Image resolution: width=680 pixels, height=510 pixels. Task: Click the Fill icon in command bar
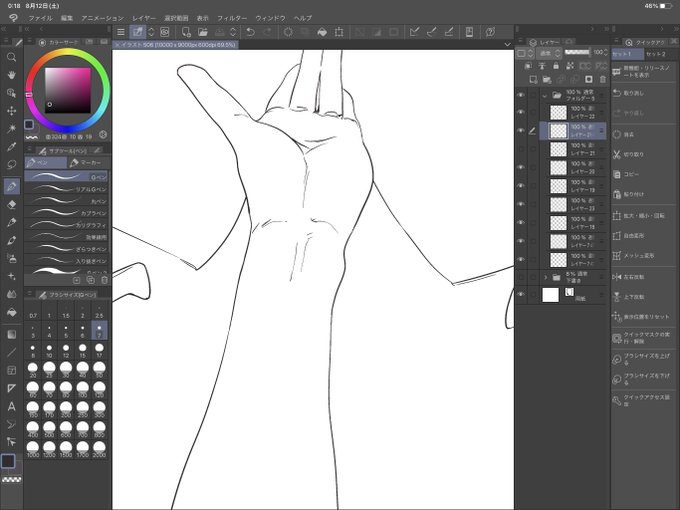[322, 32]
